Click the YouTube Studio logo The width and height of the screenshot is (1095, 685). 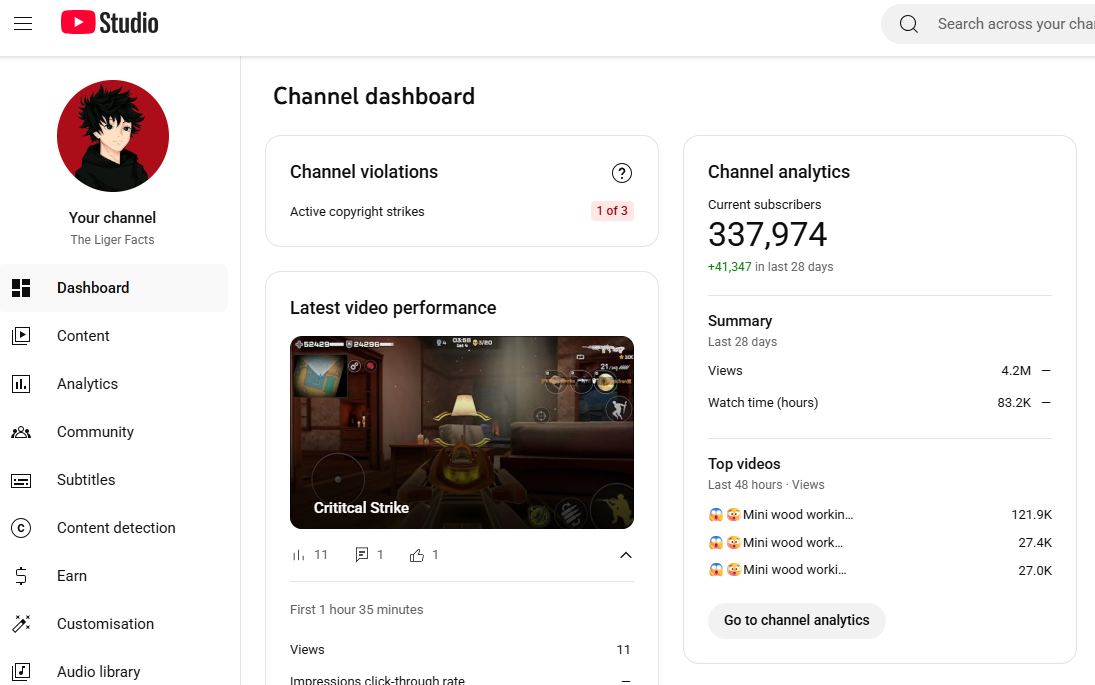[x=110, y=23]
